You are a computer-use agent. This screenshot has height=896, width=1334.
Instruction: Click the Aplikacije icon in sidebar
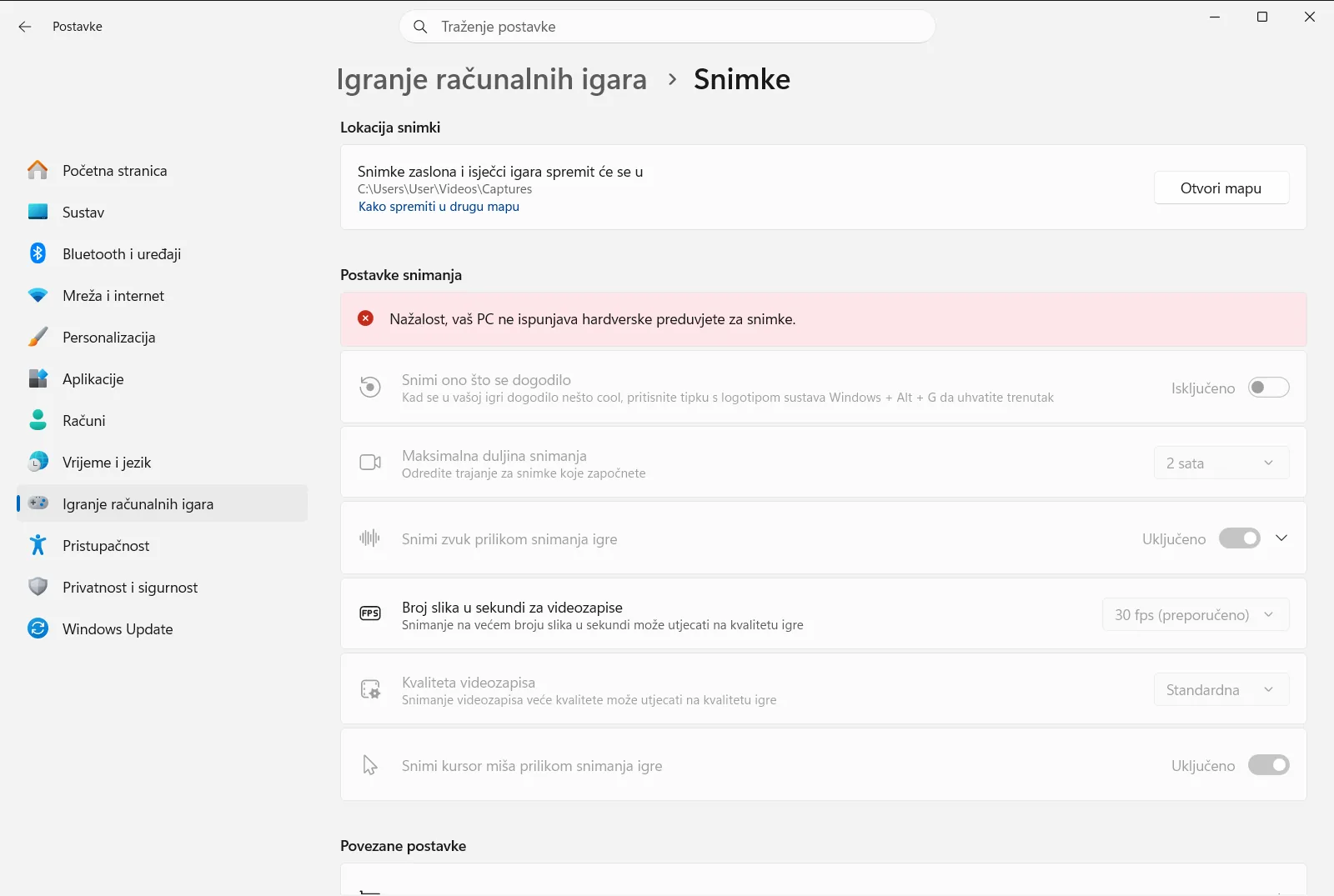click(38, 378)
